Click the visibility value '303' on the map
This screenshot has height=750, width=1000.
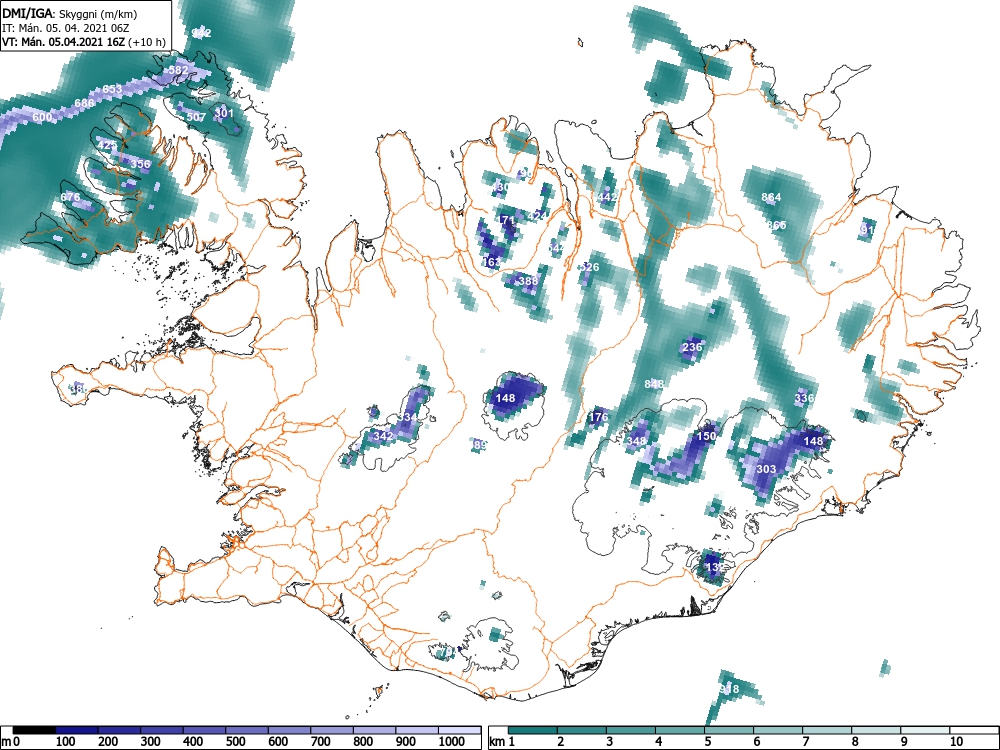(766, 469)
